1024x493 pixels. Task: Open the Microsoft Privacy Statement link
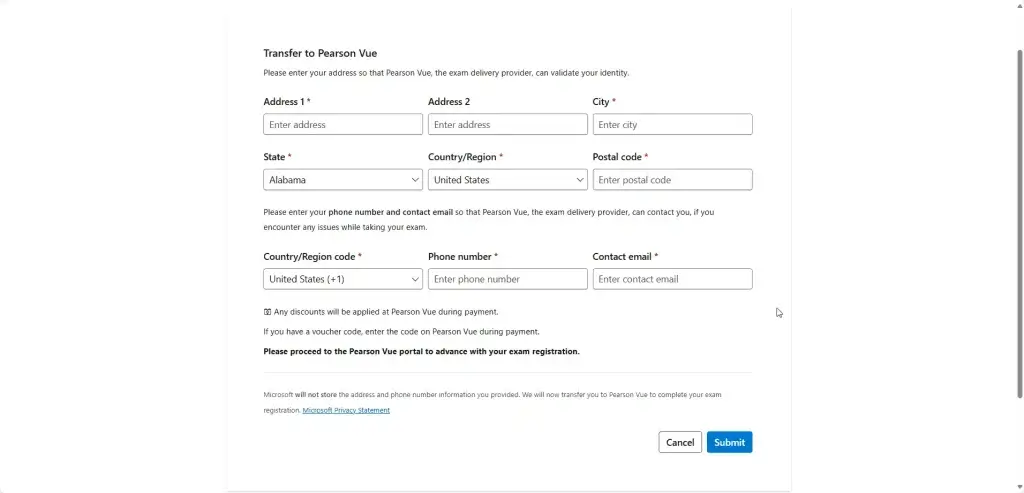346,410
